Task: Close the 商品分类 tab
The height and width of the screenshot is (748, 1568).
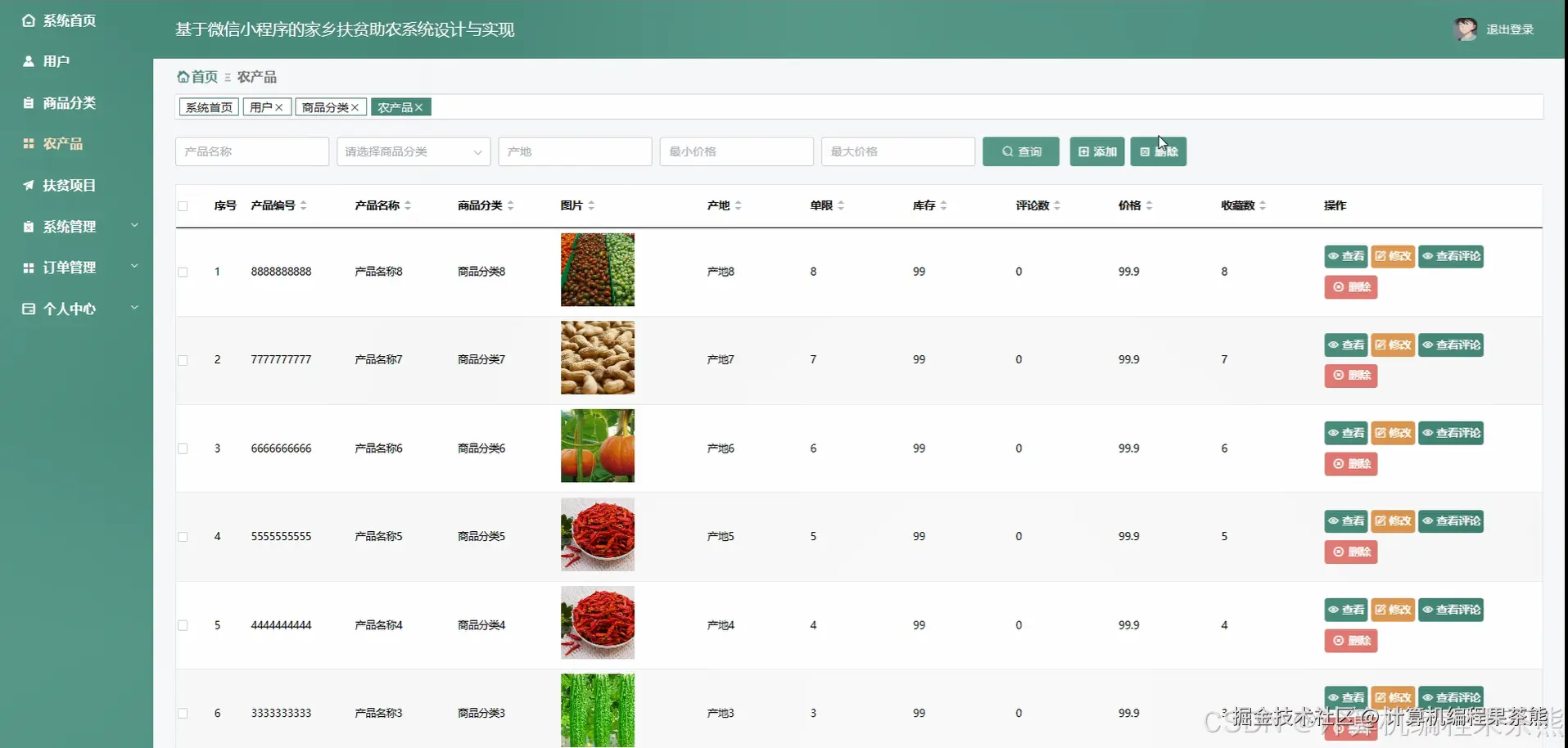Action: [x=355, y=107]
